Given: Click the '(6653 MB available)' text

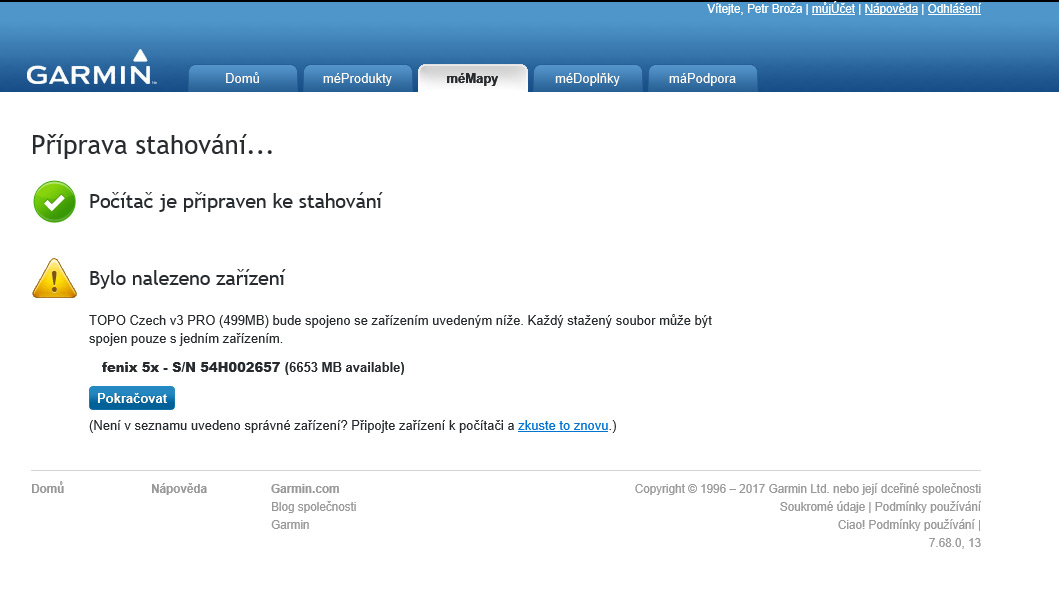Looking at the screenshot, I should click(x=344, y=367).
